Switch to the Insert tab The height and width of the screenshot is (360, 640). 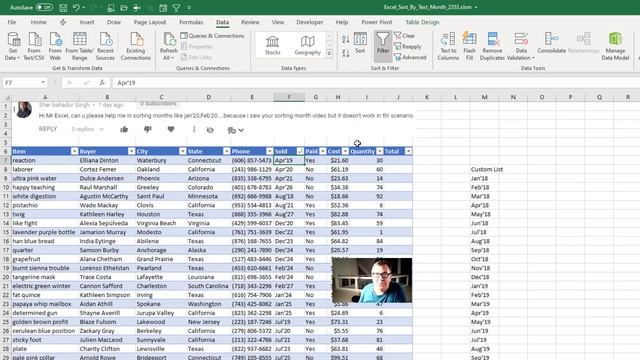pos(87,22)
